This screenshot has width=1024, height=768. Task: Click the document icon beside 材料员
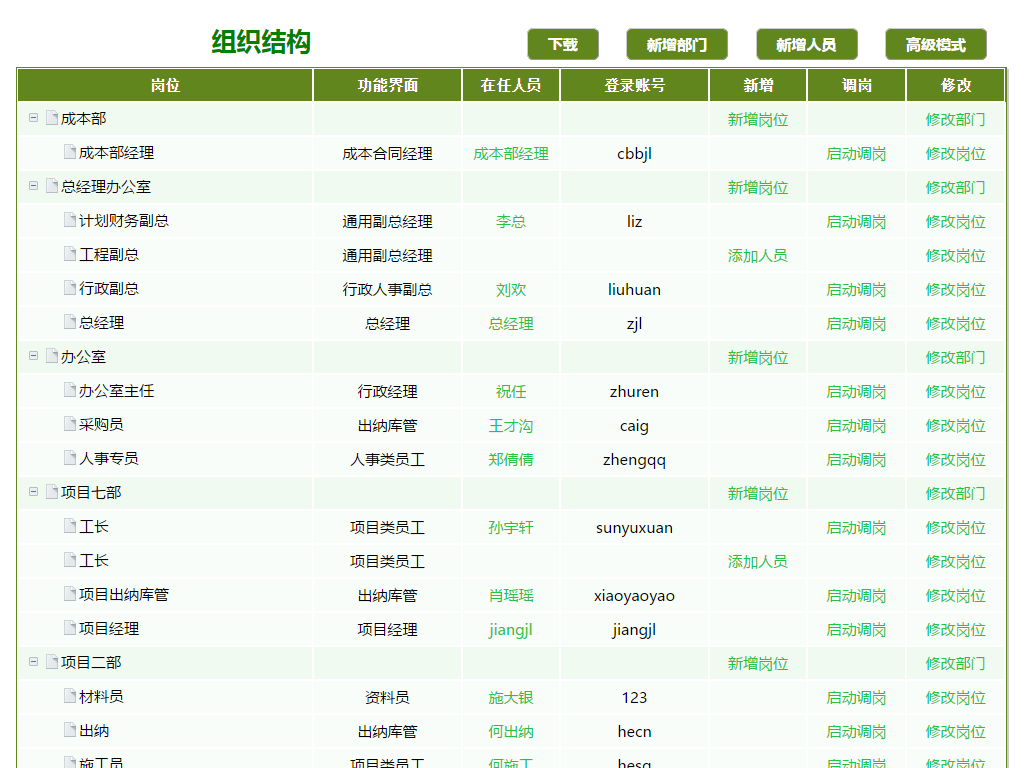70,696
